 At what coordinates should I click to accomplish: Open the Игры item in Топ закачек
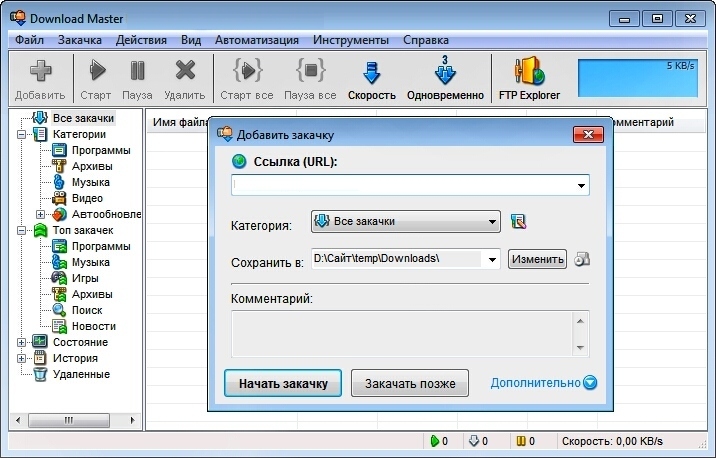(84, 278)
